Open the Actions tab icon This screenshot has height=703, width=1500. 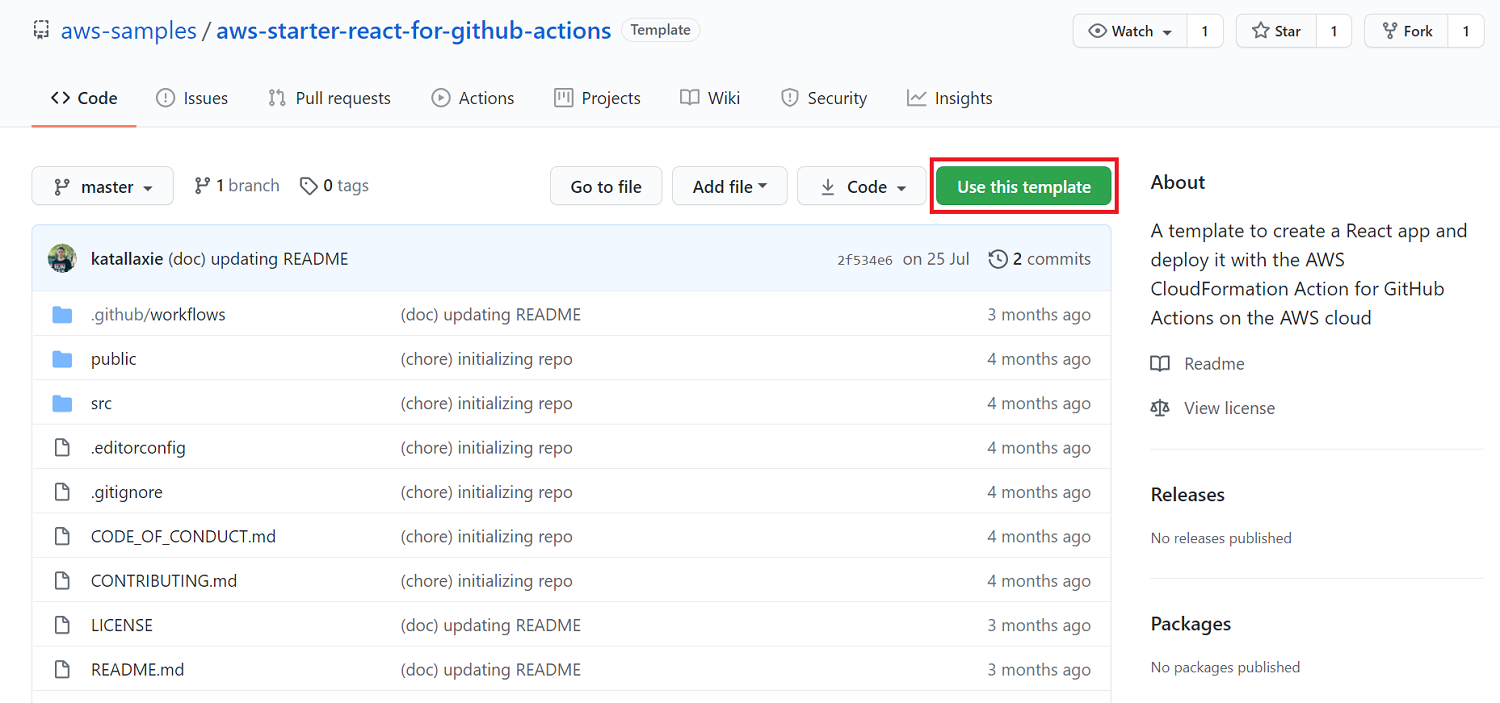click(440, 97)
